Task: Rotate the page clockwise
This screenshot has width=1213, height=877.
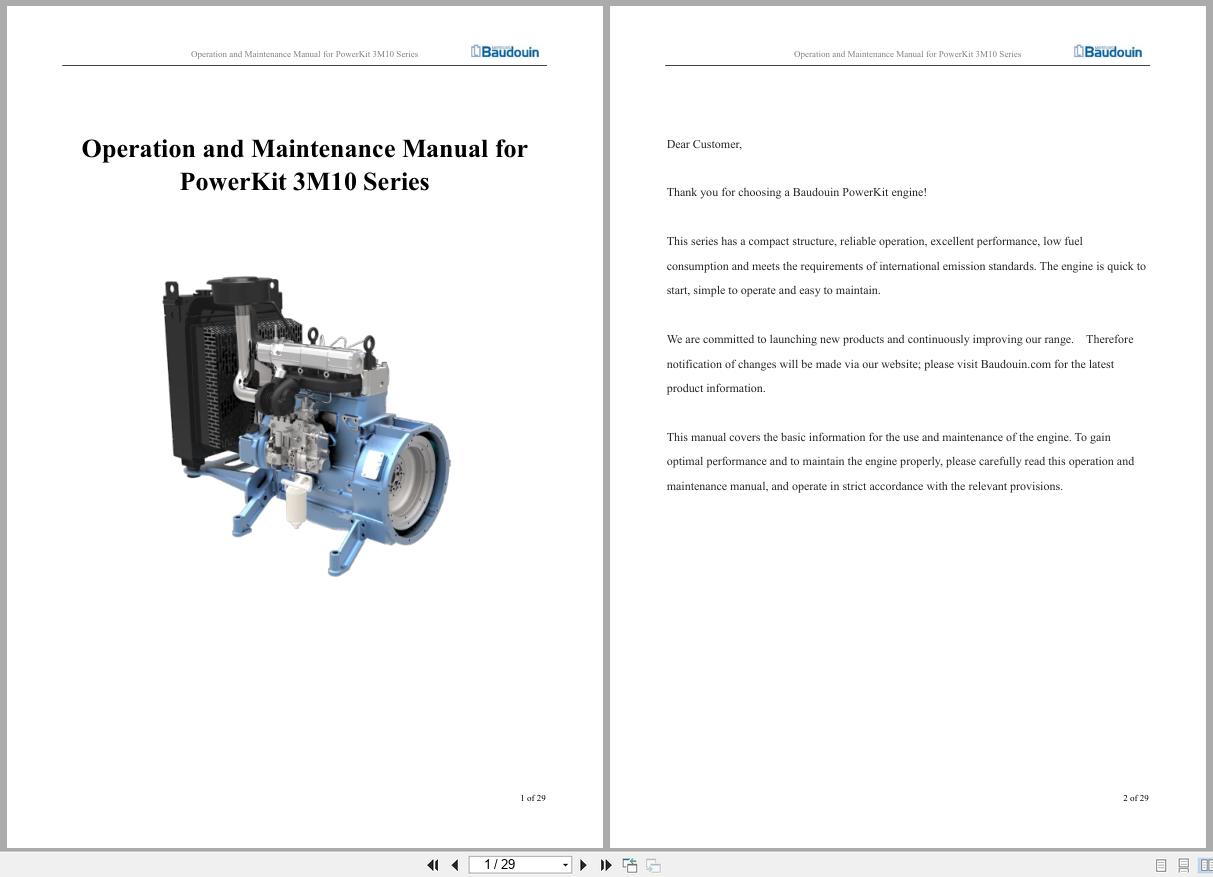Action: pos(652,864)
